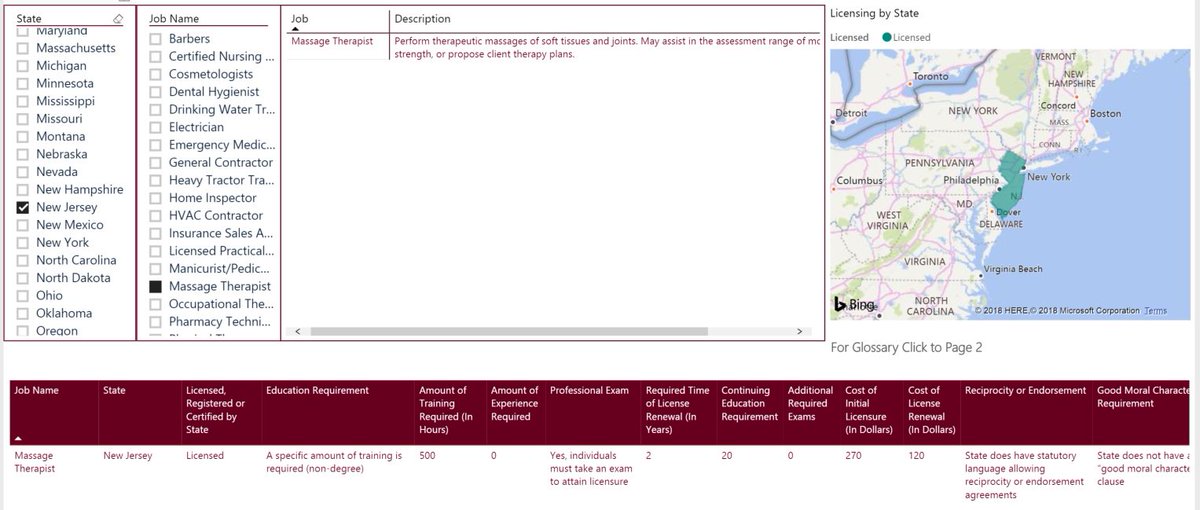Screen dimensions: 1200x510
Task: Select HVAC Contractor job
Action: (x=155, y=216)
